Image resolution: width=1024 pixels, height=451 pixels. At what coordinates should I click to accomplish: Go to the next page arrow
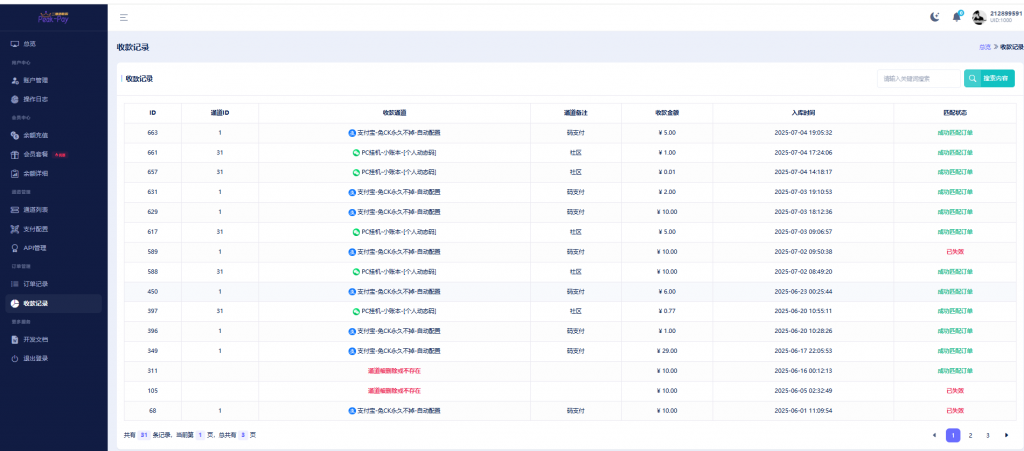pyautogui.click(x=1006, y=435)
